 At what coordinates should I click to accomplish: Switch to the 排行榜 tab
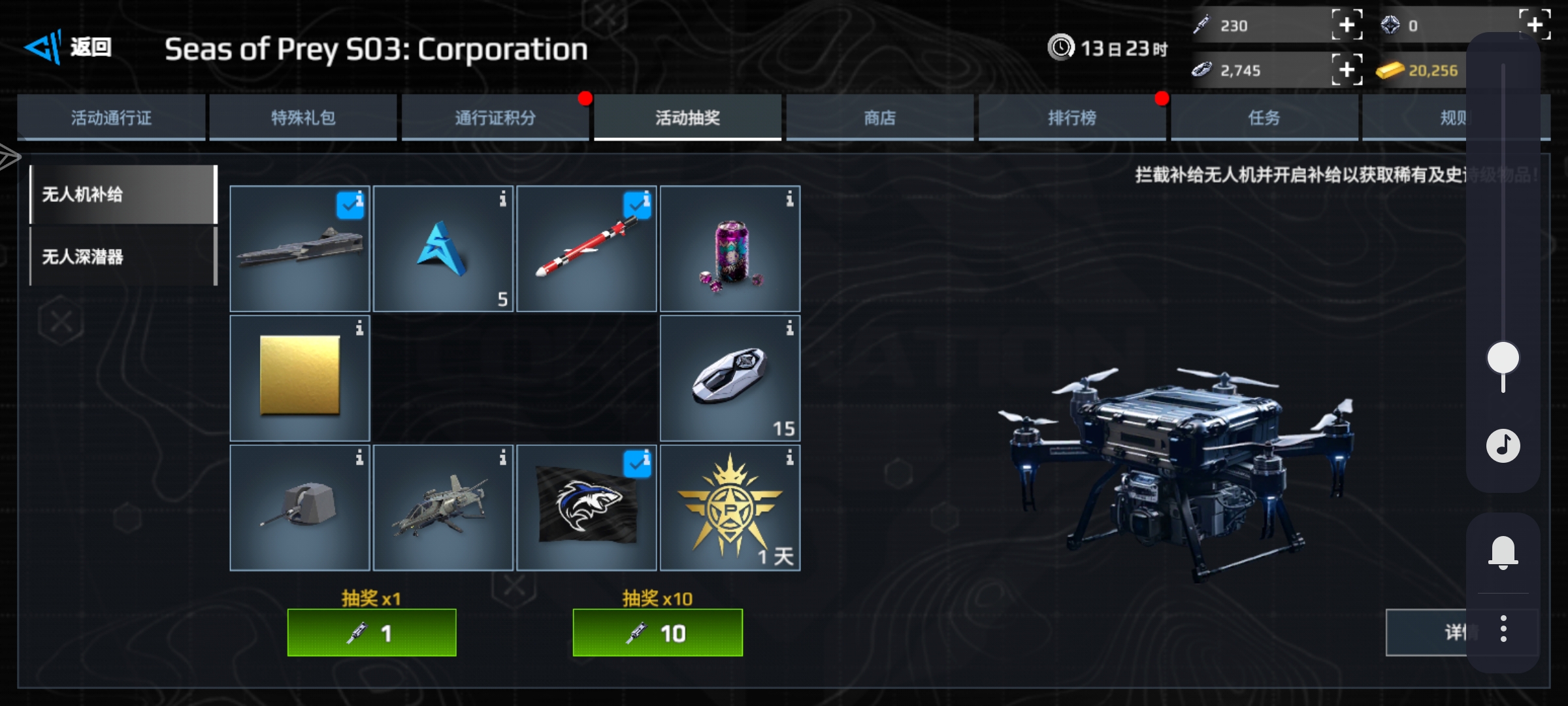point(1072,118)
